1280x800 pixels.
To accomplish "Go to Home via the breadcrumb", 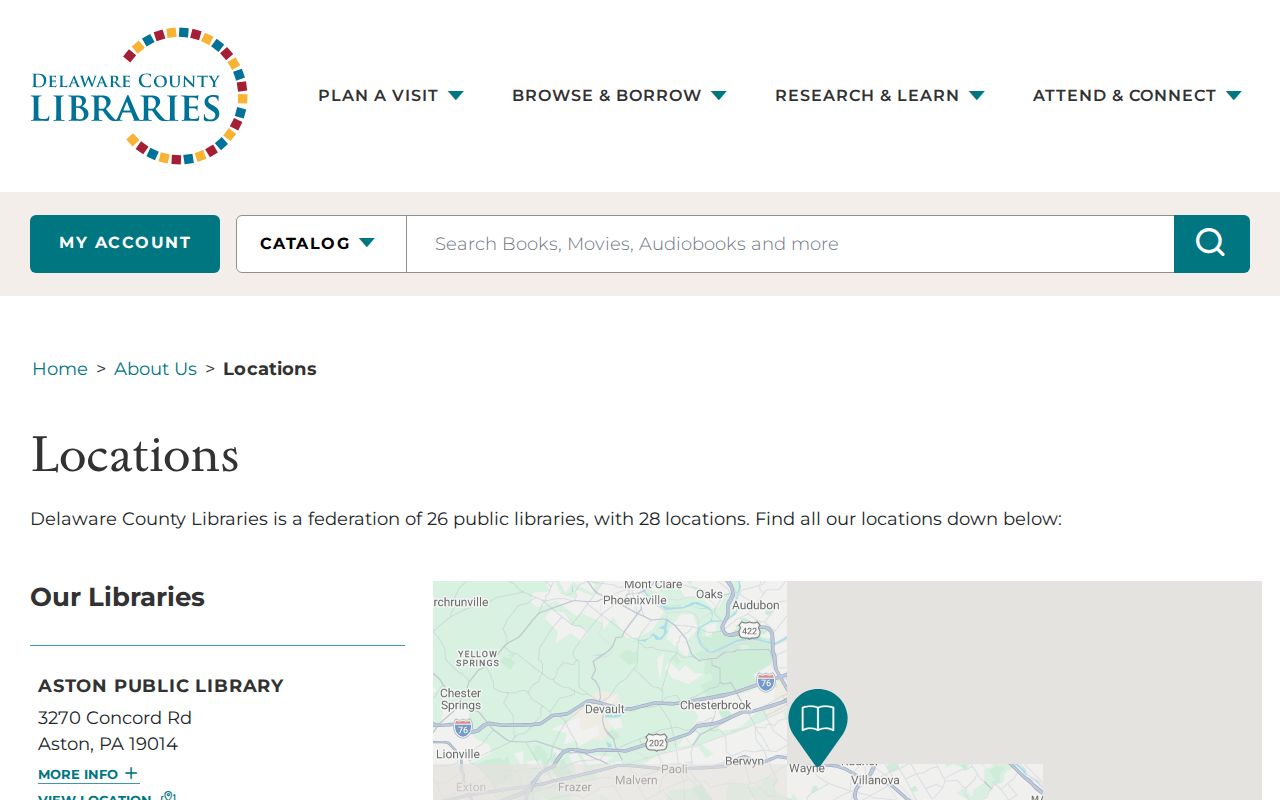I will coord(60,369).
